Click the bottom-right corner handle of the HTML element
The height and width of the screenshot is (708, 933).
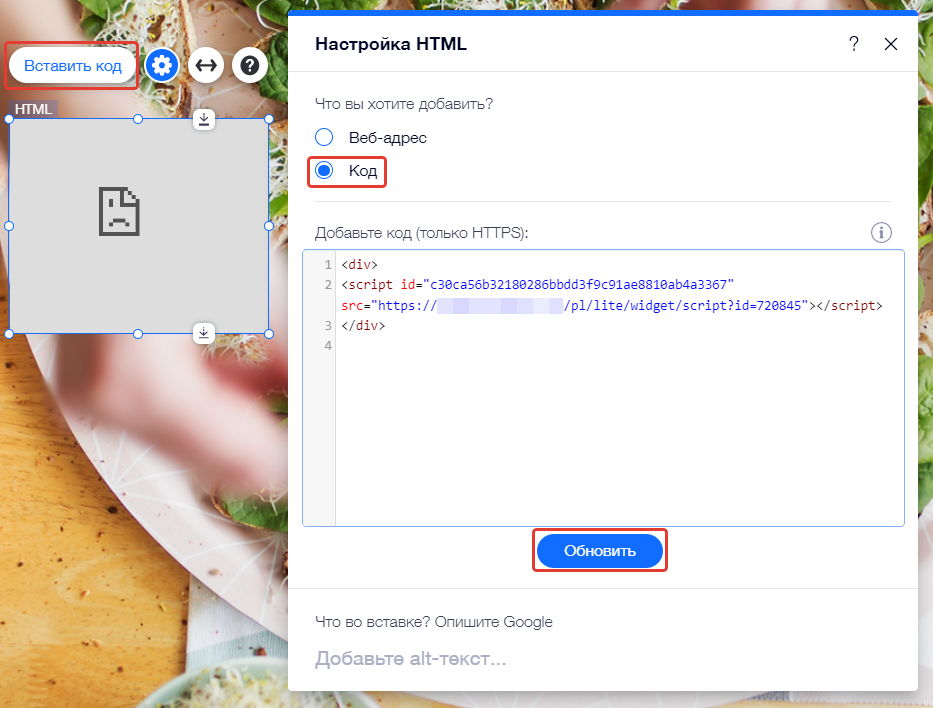(269, 334)
